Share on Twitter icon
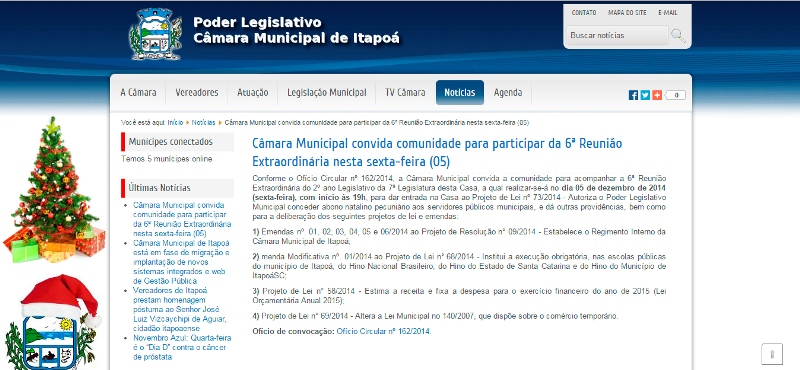Viewport: 800px width, 370px height. 645,95
